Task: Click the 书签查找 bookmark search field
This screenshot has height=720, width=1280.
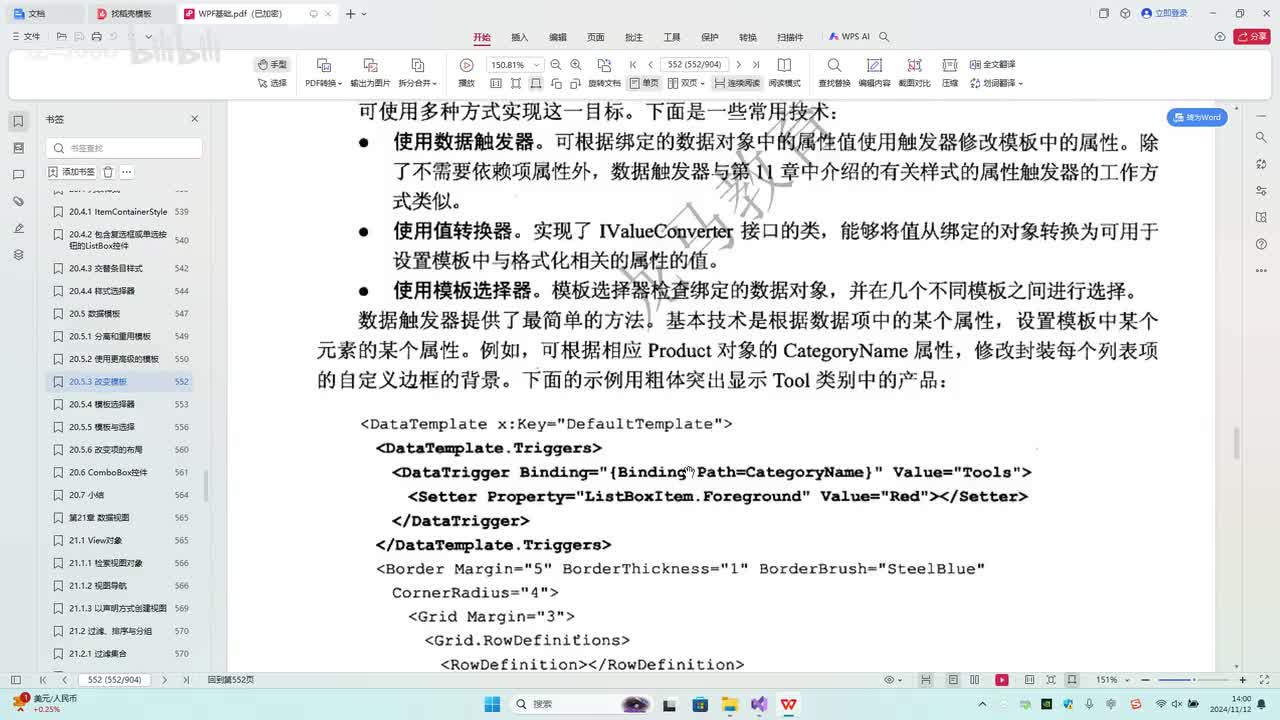Action: (x=124, y=148)
